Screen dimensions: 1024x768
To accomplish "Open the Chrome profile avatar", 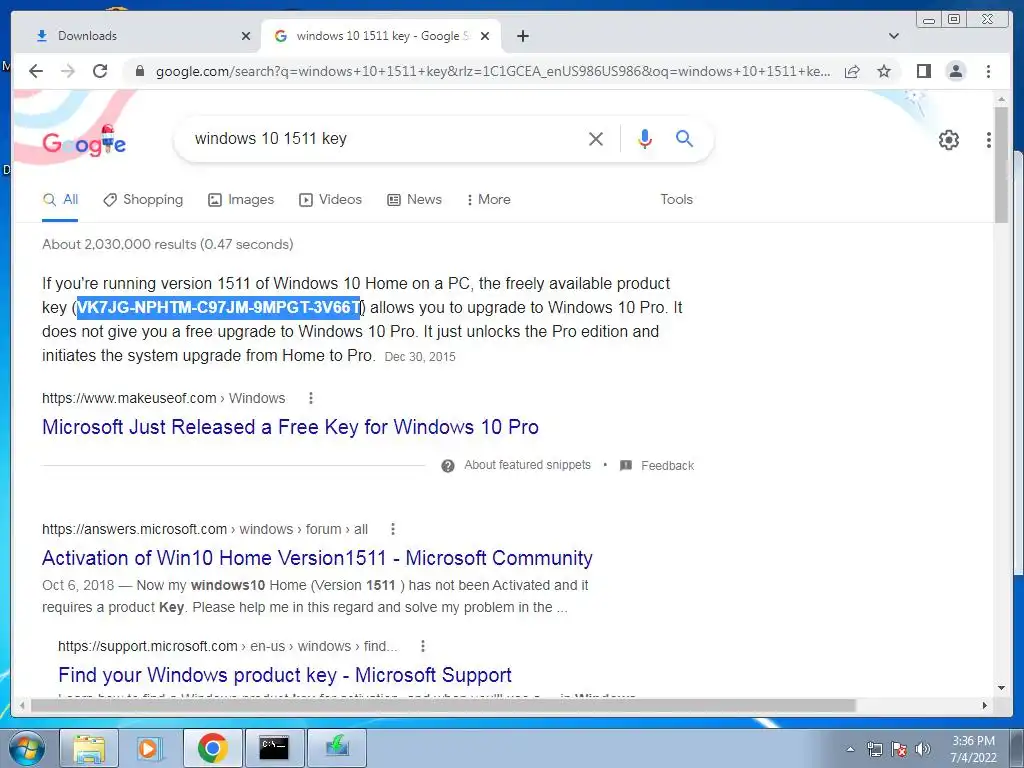I will click(x=955, y=71).
